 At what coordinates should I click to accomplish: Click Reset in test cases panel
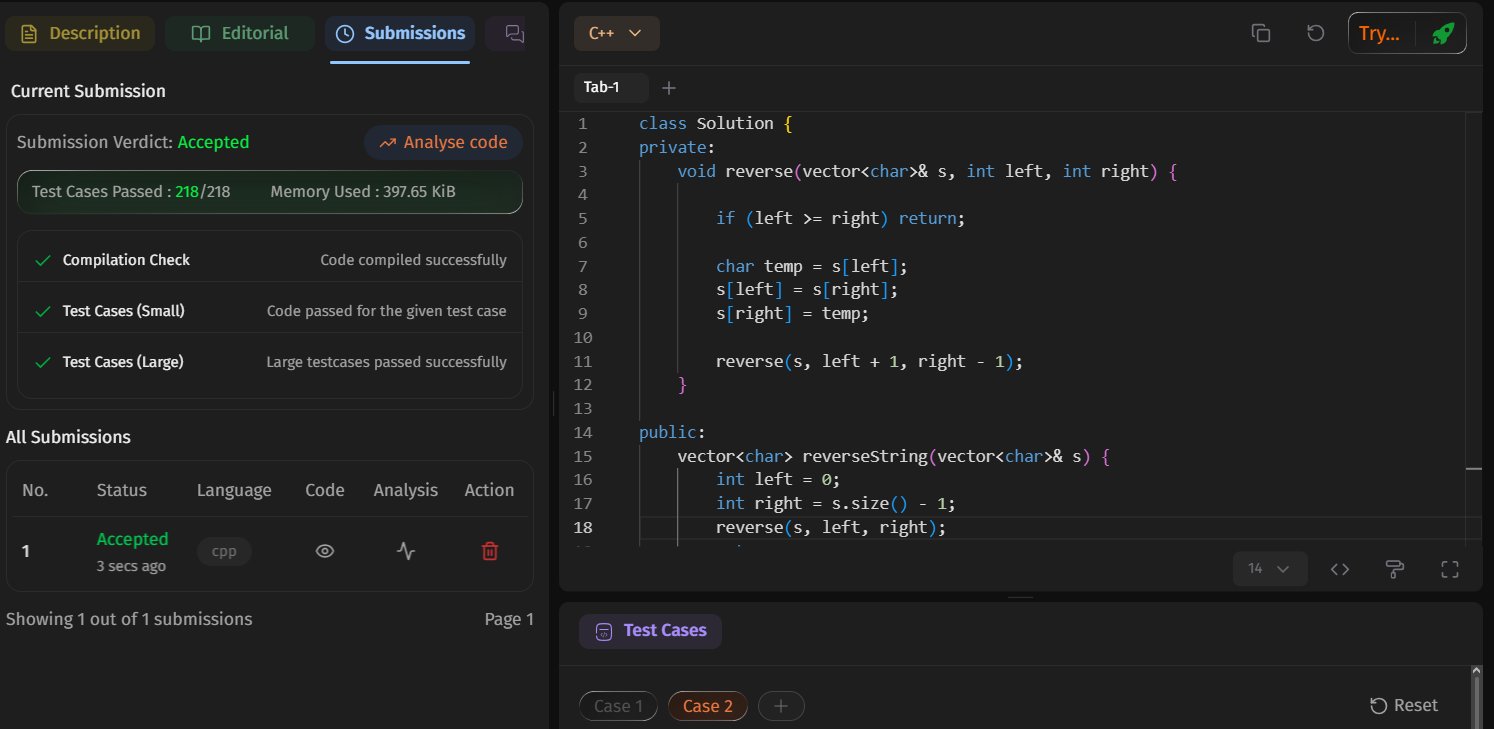point(1404,706)
